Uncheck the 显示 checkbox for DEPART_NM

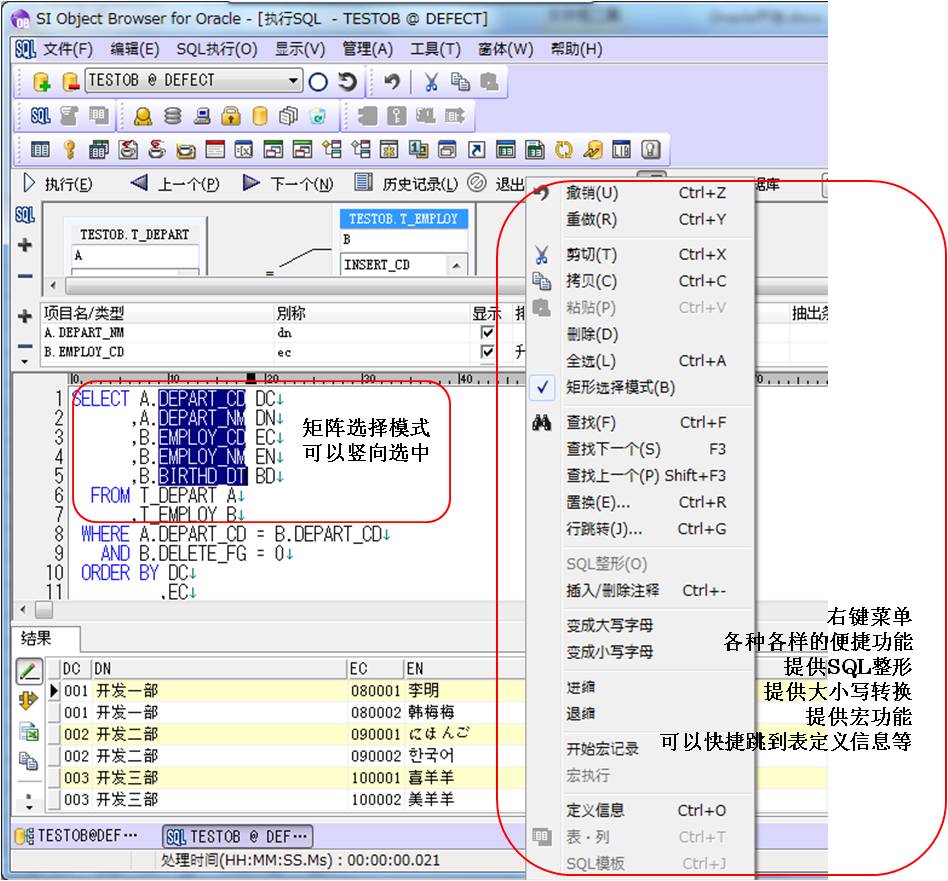coord(487,332)
